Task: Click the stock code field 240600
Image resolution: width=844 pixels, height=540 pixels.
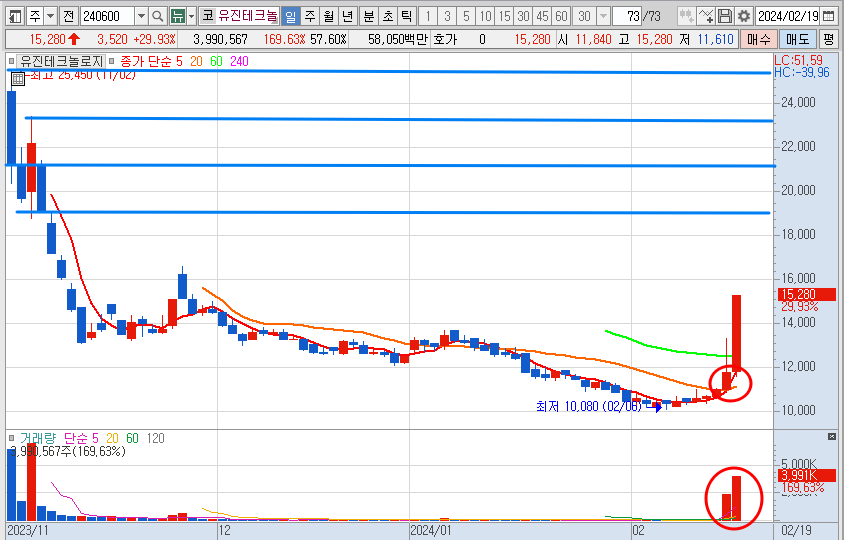Action: pos(107,16)
